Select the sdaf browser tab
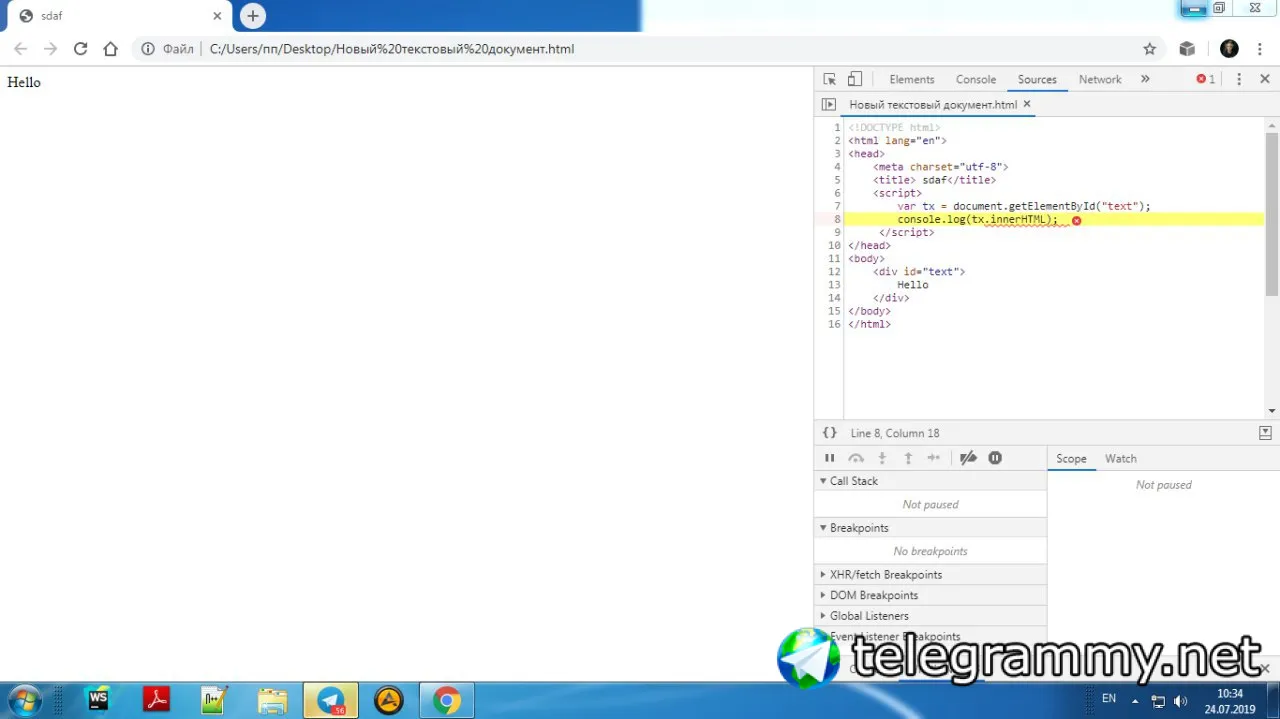The width and height of the screenshot is (1280, 719). pos(118,16)
